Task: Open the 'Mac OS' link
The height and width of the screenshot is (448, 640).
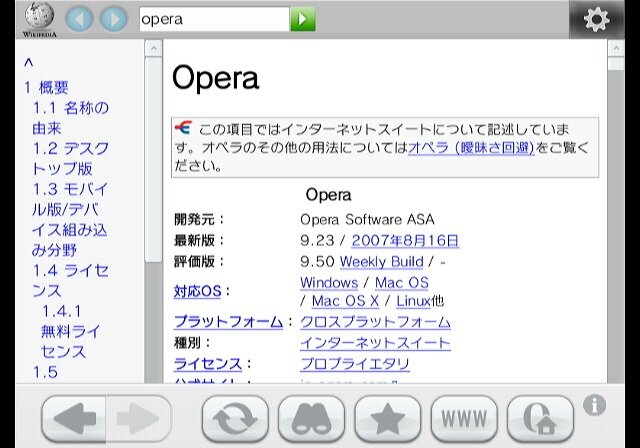Action: click(402, 282)
